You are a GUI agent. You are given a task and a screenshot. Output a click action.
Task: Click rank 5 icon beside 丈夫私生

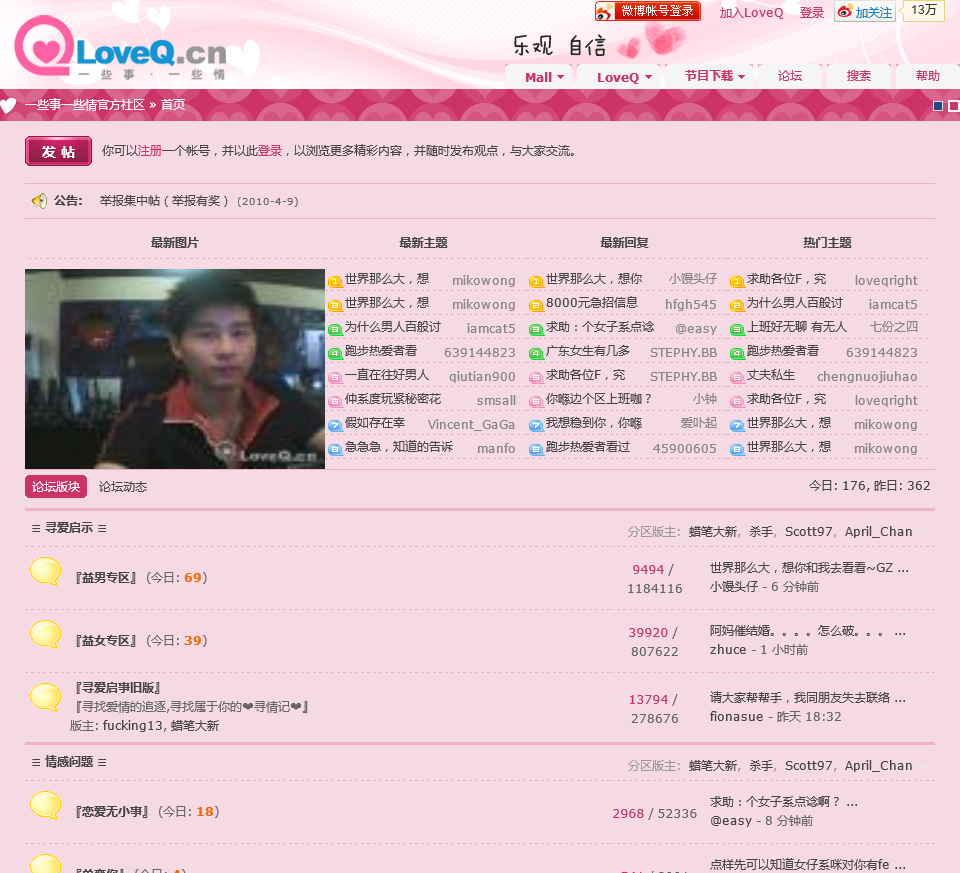pos(737,377)
